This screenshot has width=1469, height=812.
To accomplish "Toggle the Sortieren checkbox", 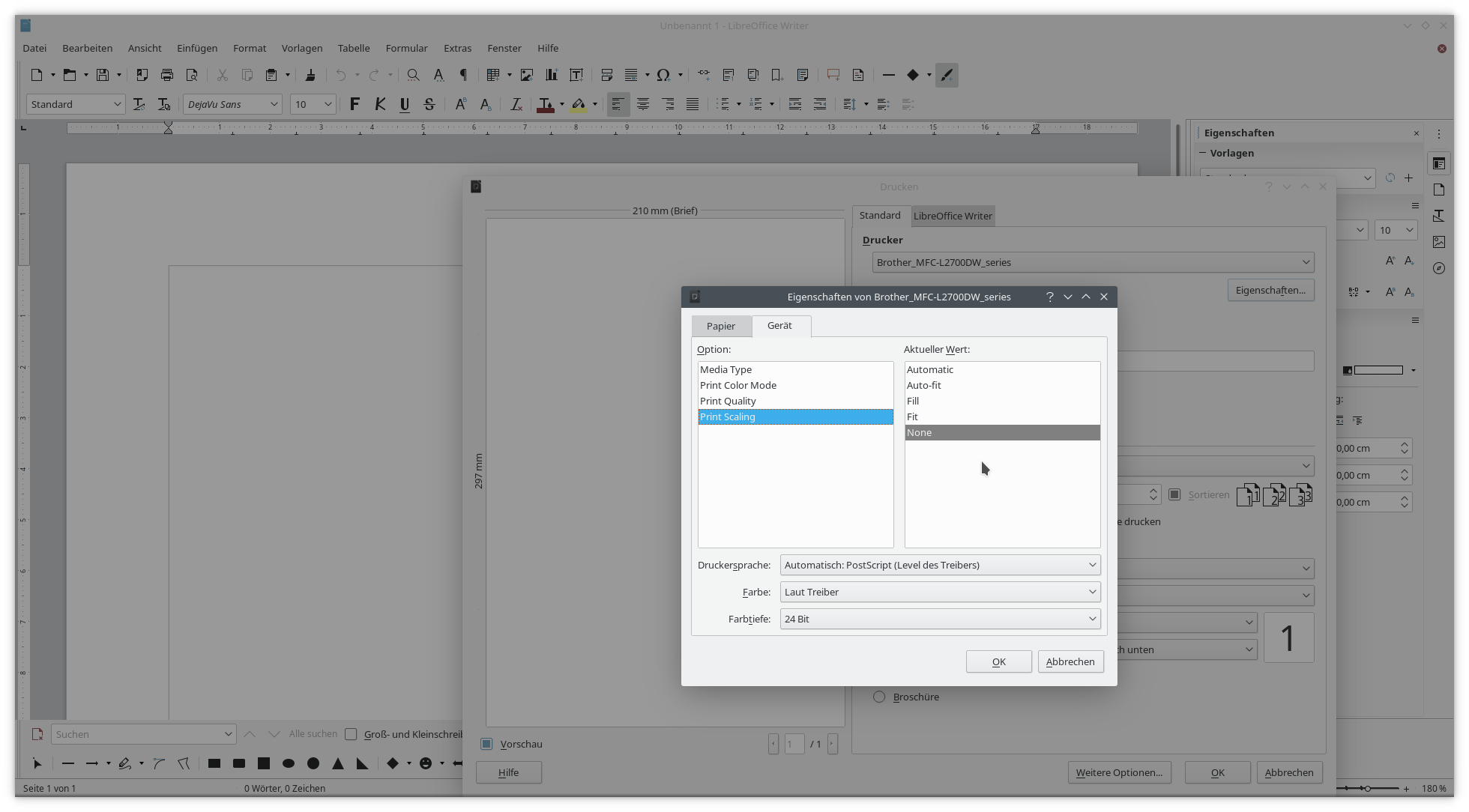I will tap(1174, 494).
